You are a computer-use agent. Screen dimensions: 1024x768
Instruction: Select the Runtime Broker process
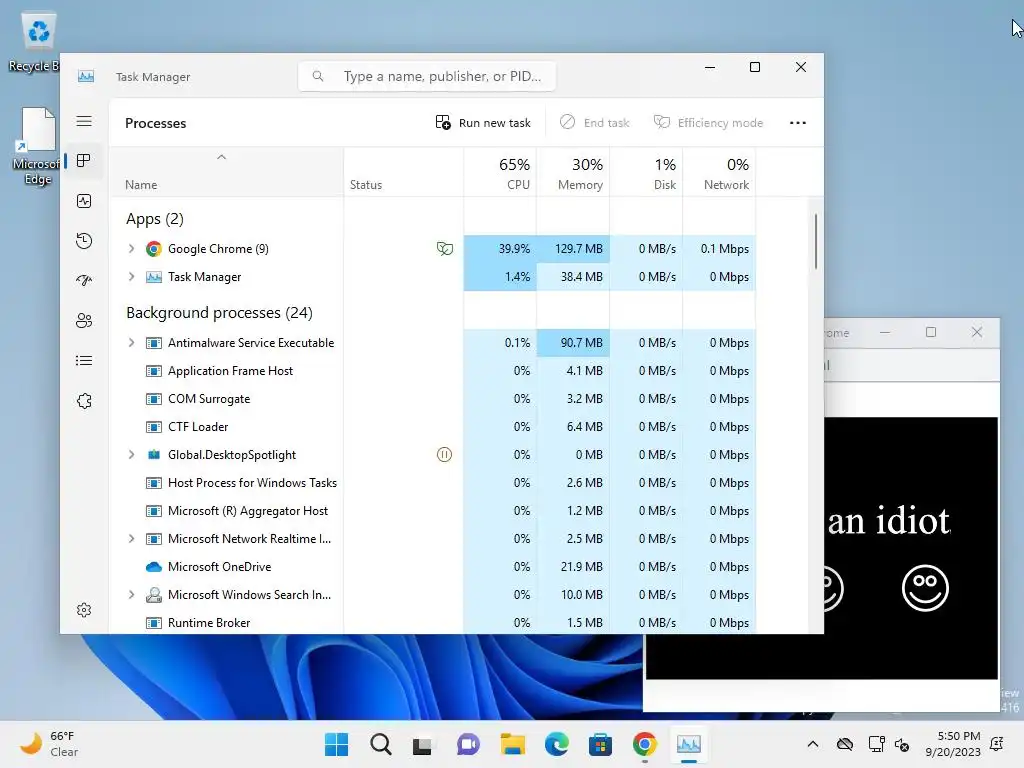[433, 623]
